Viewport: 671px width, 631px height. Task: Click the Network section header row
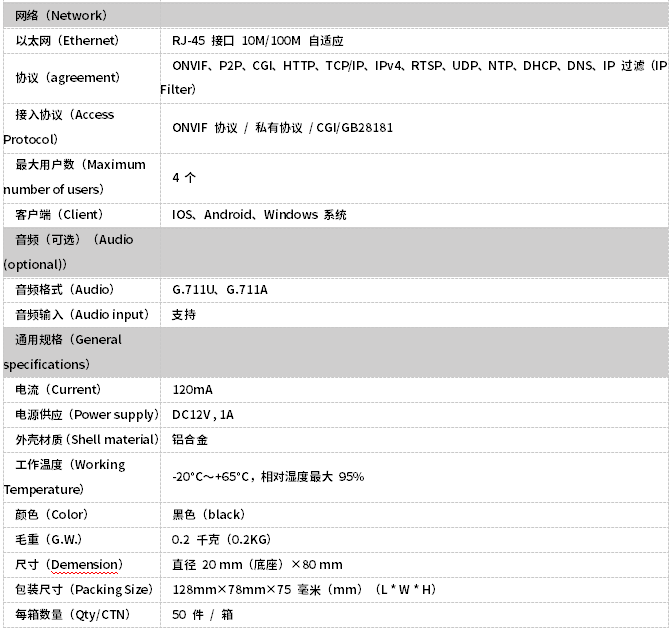[62, 16]
